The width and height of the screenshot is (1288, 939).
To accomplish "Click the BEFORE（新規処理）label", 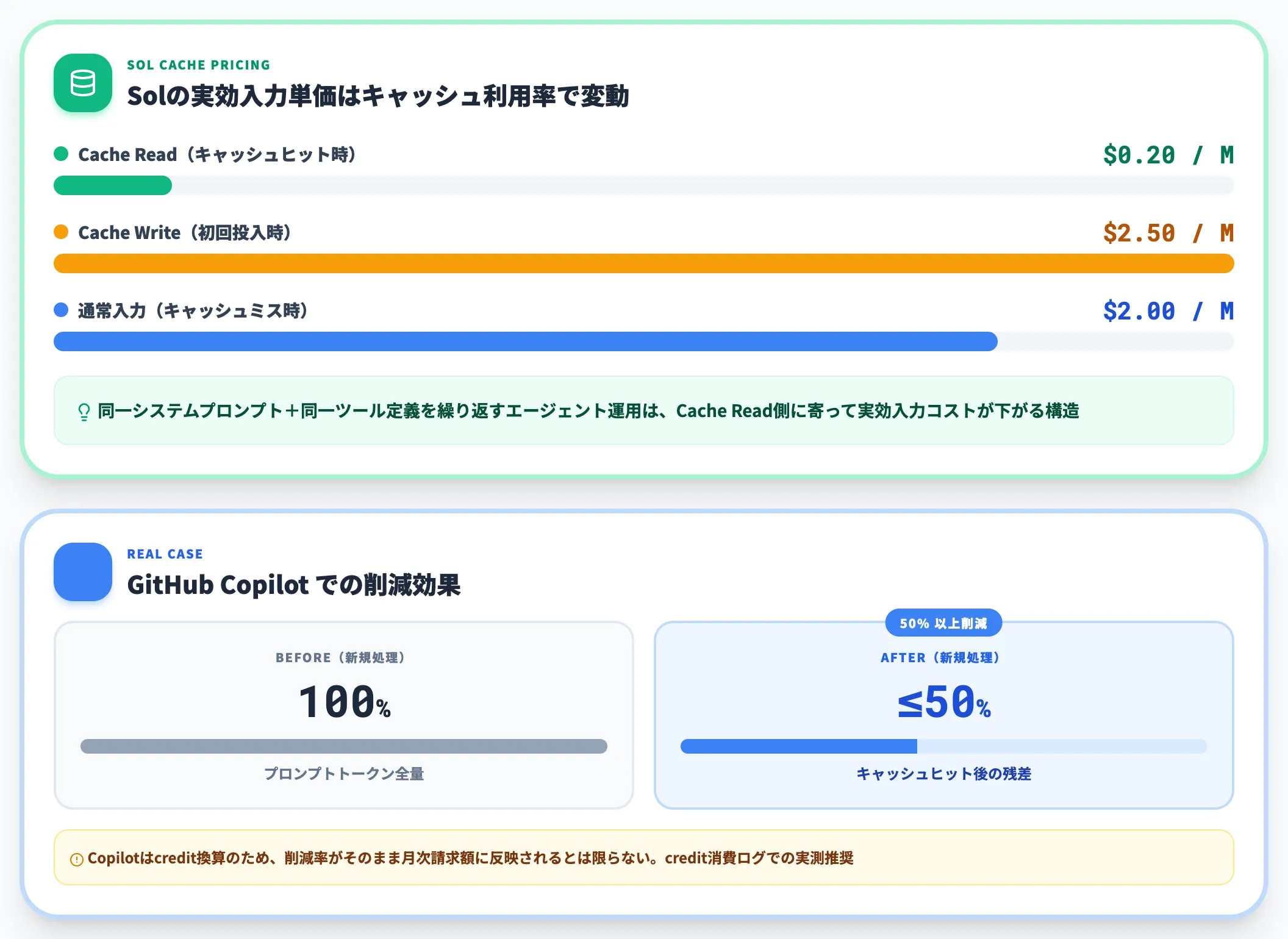I will point(340,658).
